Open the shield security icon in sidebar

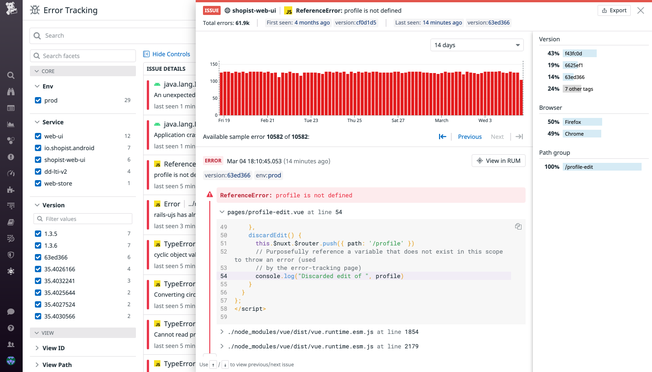[x=11, y=255]
